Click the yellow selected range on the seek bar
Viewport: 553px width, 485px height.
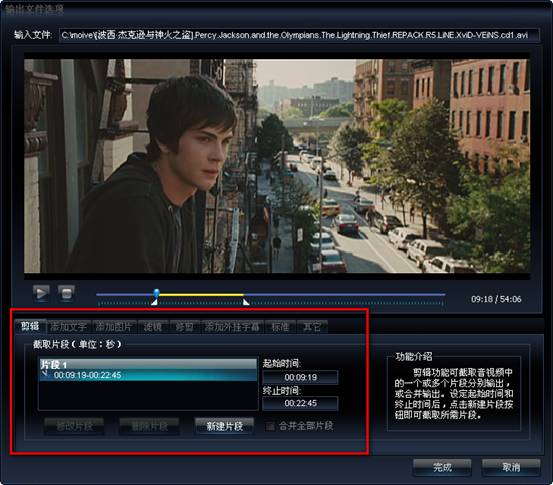tap(201, 294)
